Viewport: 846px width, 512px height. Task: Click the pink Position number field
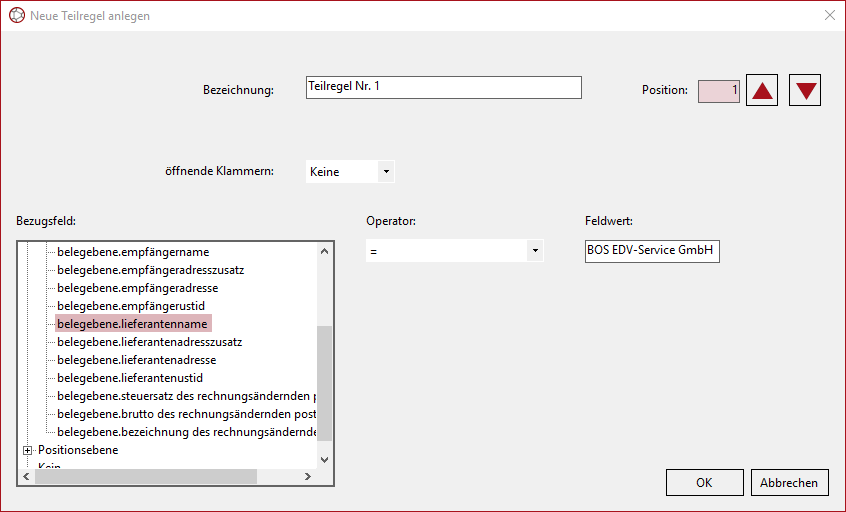(x=718, y=90)
